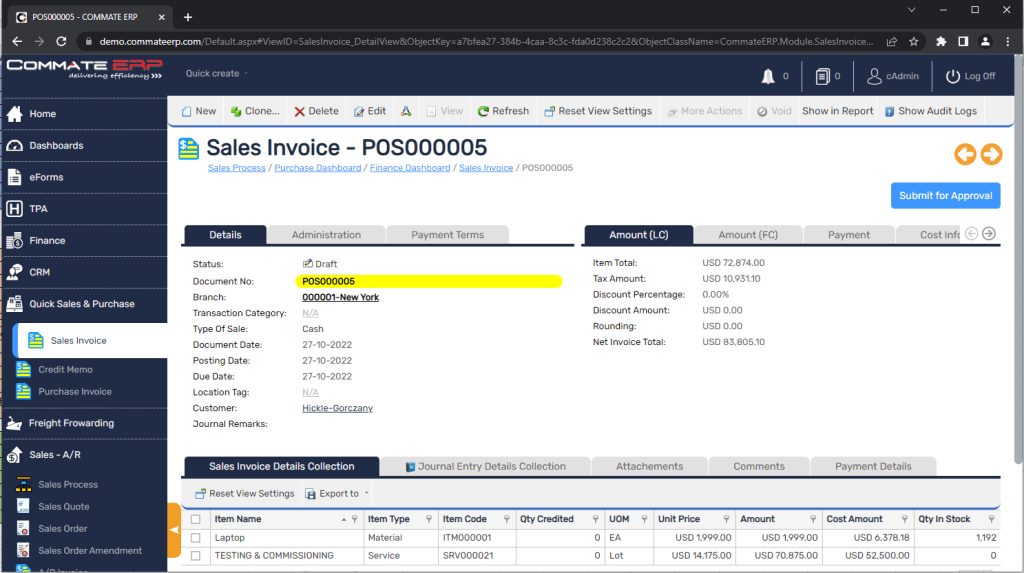Screen dimensions: 1024x573
Task: Open 000001-New York branch link
Action: (340, 297)
